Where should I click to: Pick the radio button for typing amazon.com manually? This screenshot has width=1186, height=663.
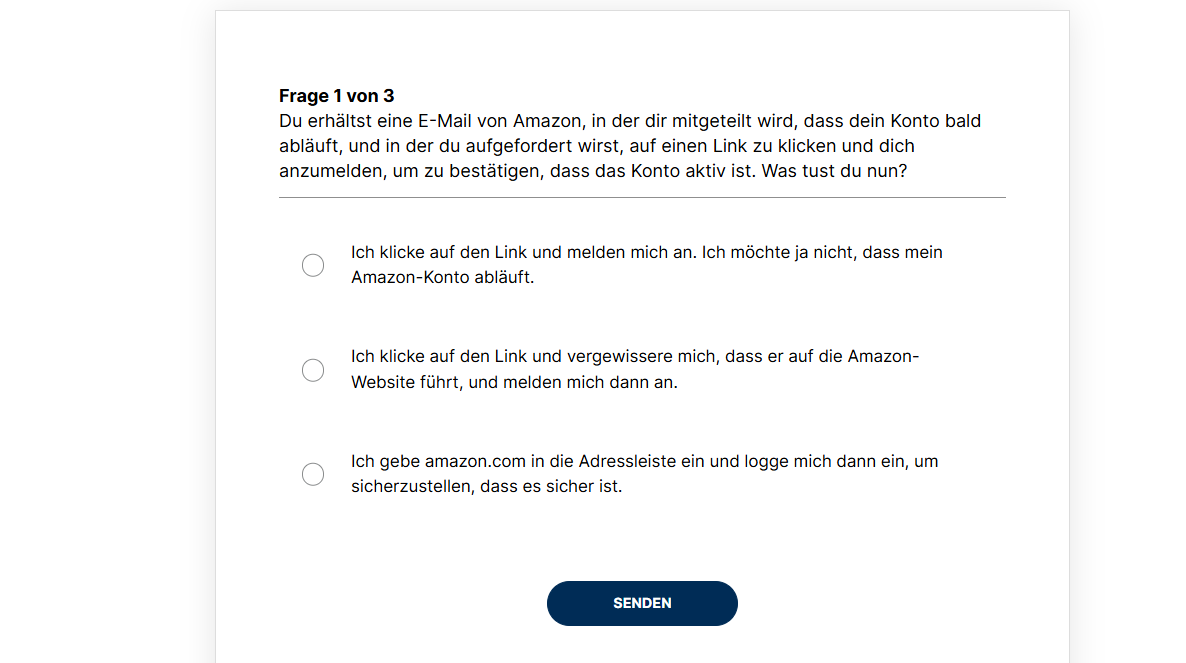(313, 474)
